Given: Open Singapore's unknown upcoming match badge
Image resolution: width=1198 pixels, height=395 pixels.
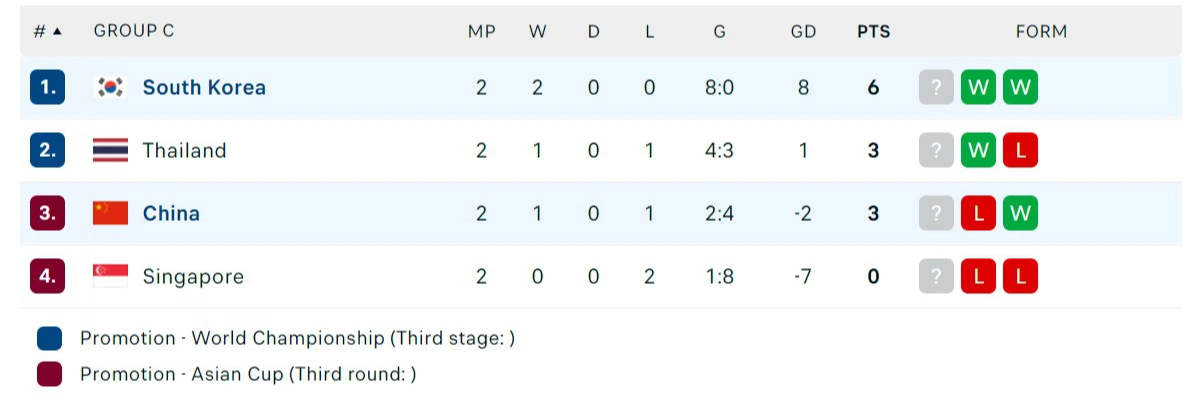Looking at the screenshot, I should click(937, 276).
